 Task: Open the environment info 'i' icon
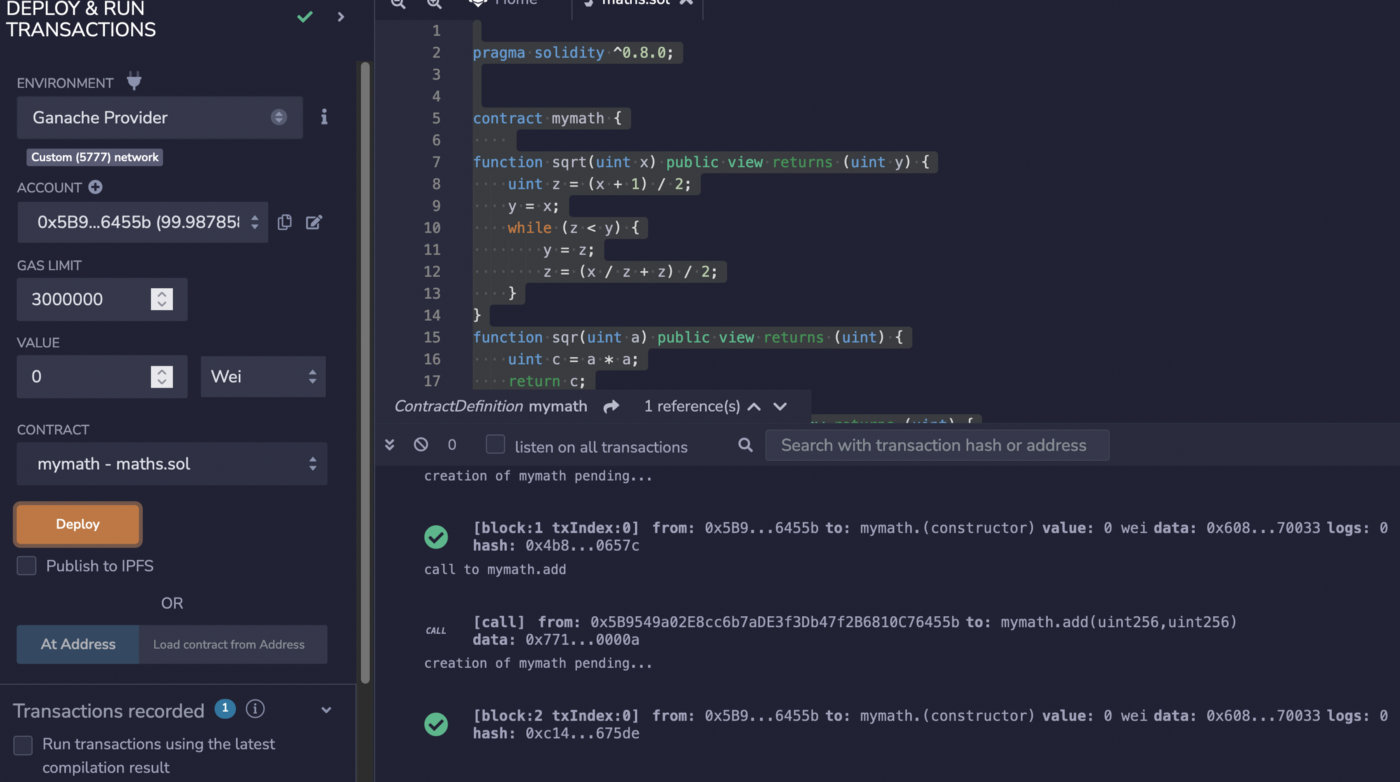(x=324, y=117)
